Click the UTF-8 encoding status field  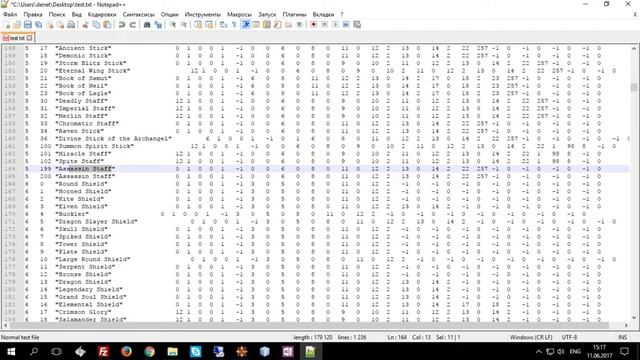coord(569,338)
